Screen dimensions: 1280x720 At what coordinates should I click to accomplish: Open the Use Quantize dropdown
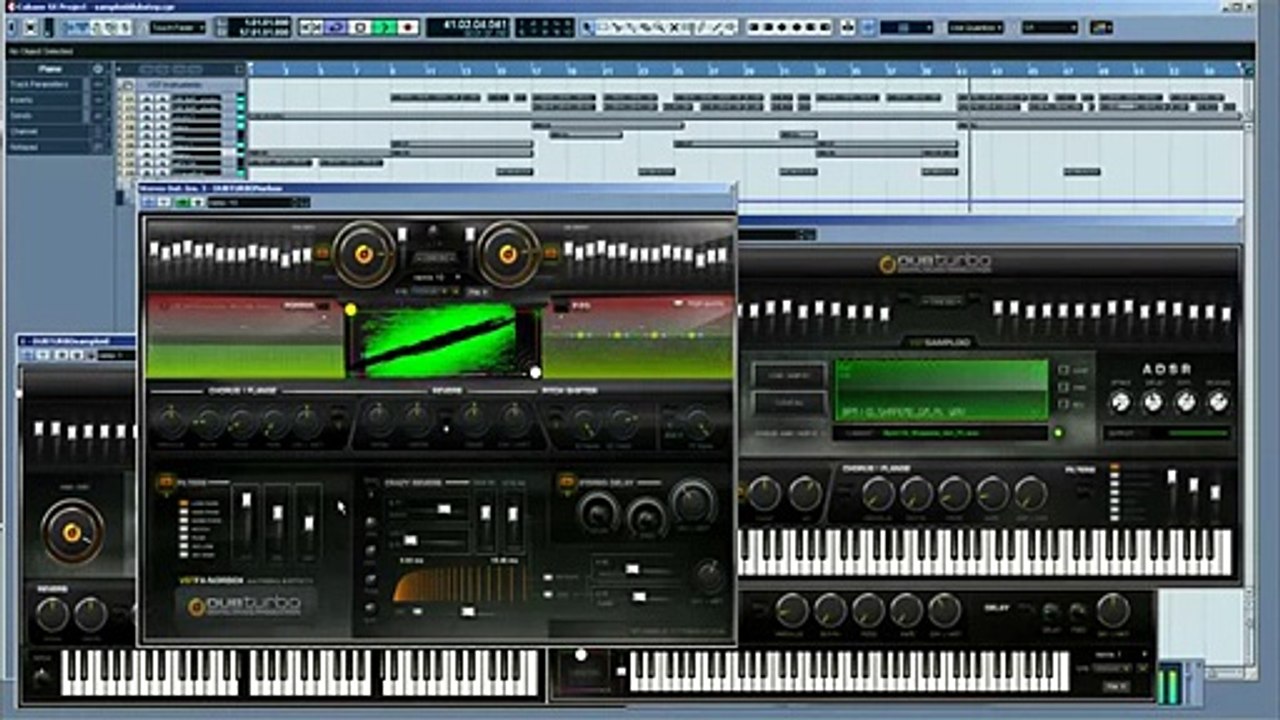pyautogui.click(x=976, y=27)
